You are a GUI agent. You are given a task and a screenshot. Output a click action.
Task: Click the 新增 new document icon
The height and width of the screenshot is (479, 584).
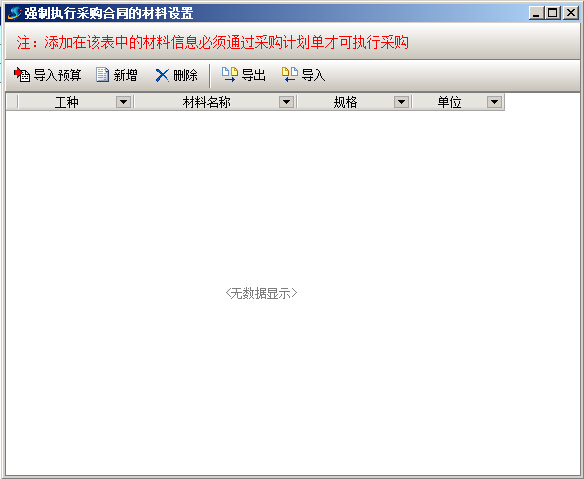tap(102, 75)
